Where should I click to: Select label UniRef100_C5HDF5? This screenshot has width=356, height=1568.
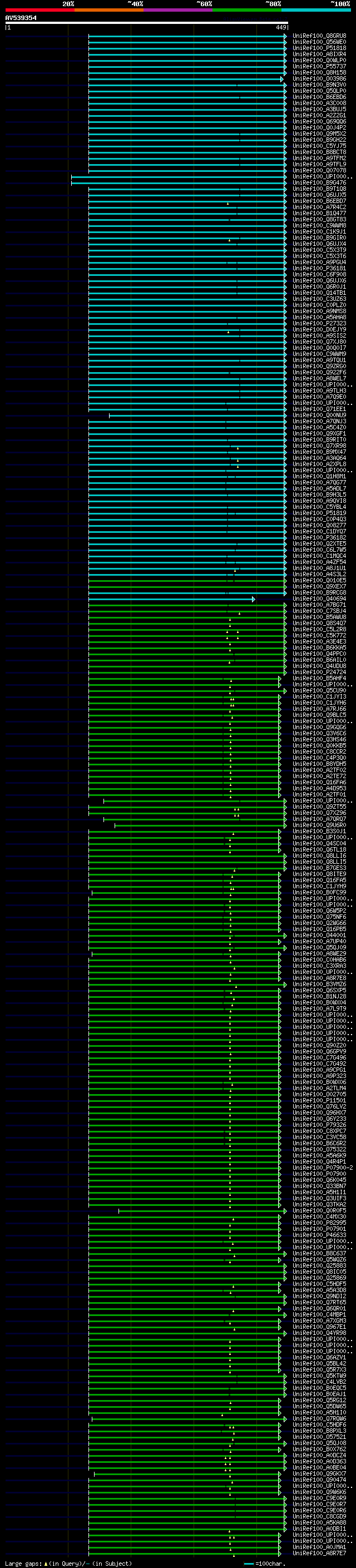(x=319, y=1284)
